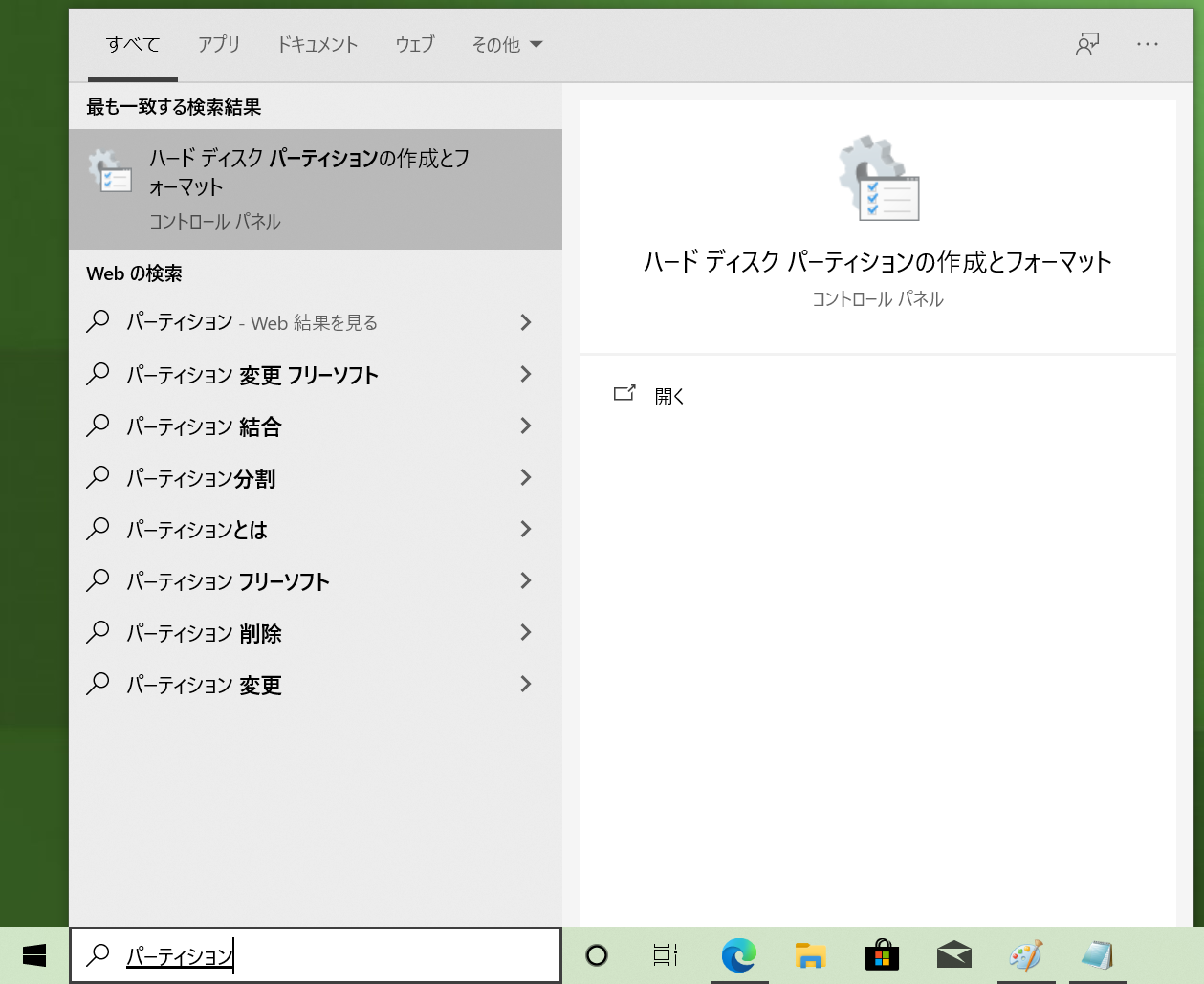This screenshot has height=984, width=1204.
Task: Open best match ハード ディスク パーティションの作成とフォーマット
Action: tap(316, 189)
